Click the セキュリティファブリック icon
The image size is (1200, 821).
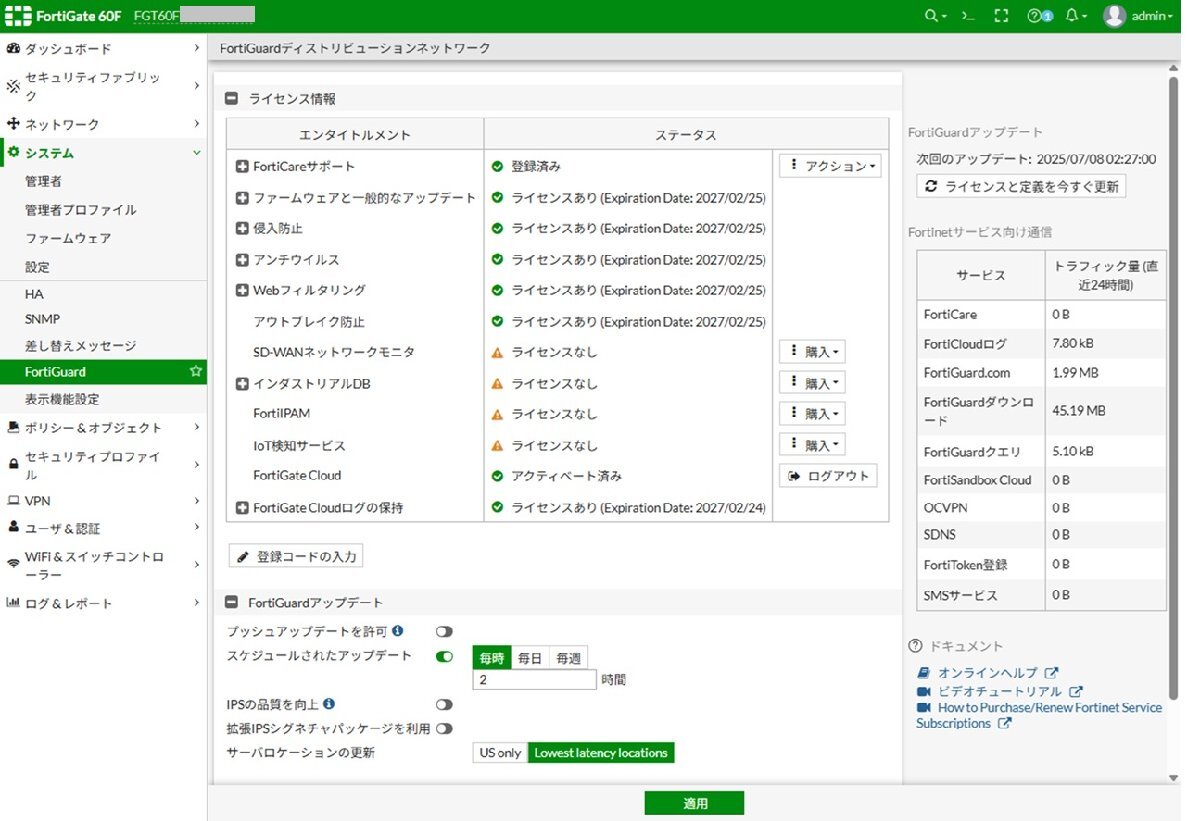[x=13, y=86]
